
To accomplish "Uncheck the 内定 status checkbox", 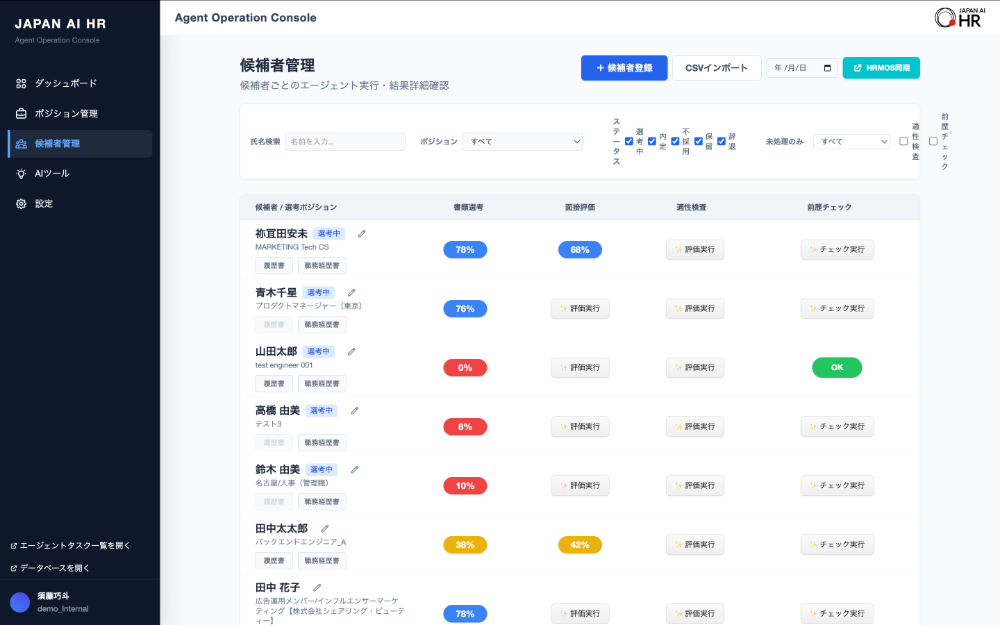I will [651, 142].
